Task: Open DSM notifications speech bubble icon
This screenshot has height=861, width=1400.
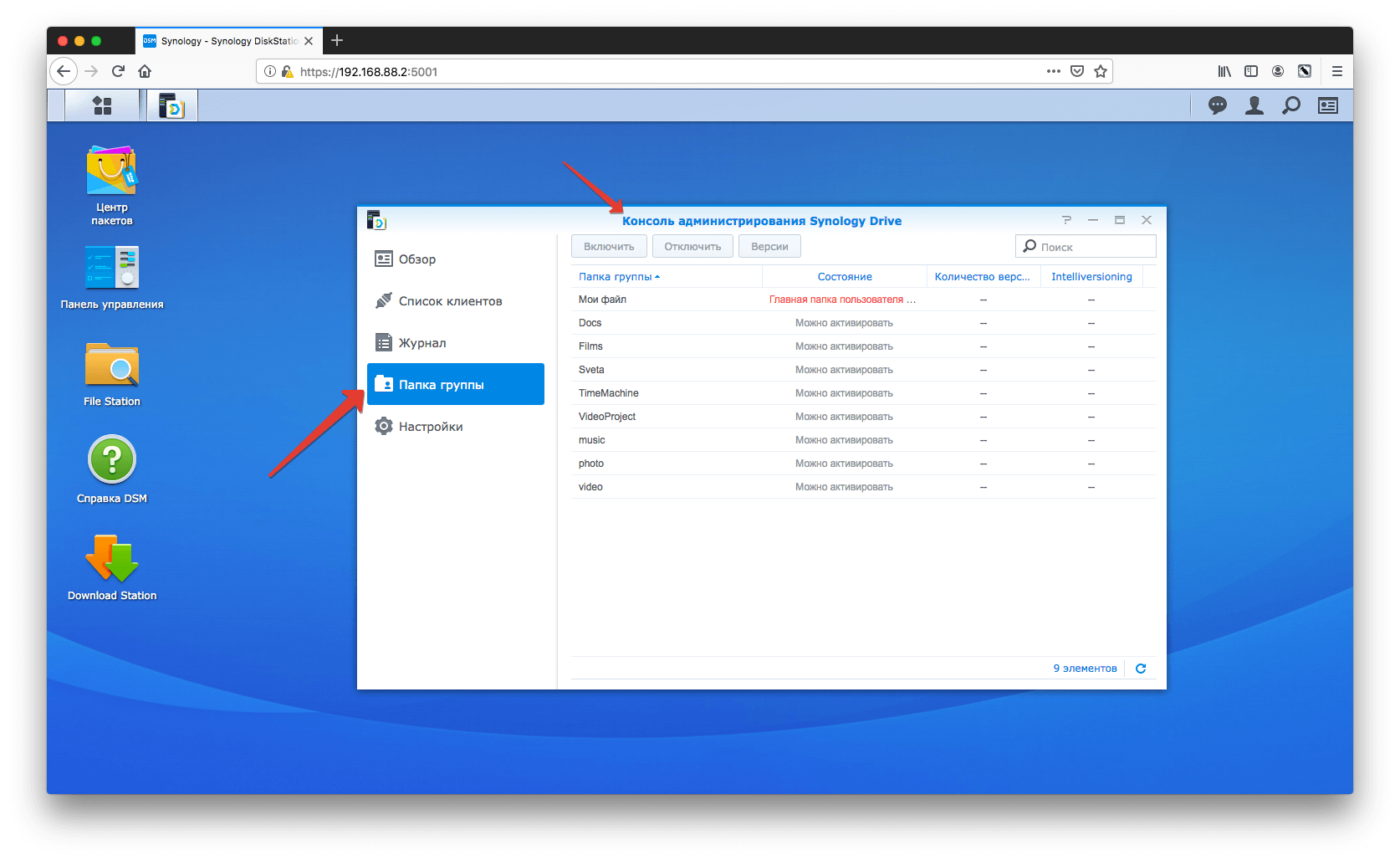Action: coord(1218,105)
